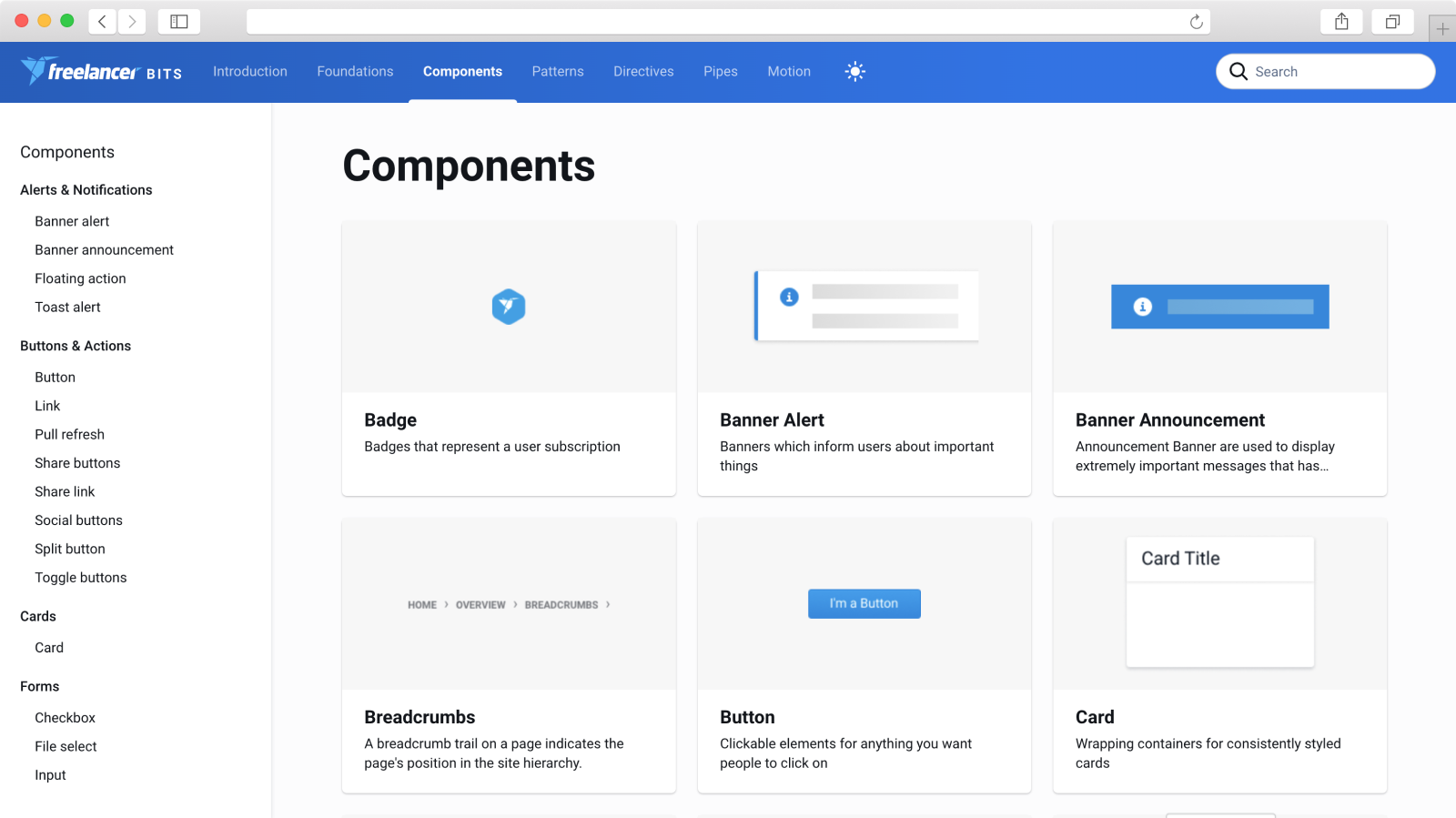Screen dimensions: 1456x818
Task: Click the Forms section heading
Action: (x=39, y=686)
